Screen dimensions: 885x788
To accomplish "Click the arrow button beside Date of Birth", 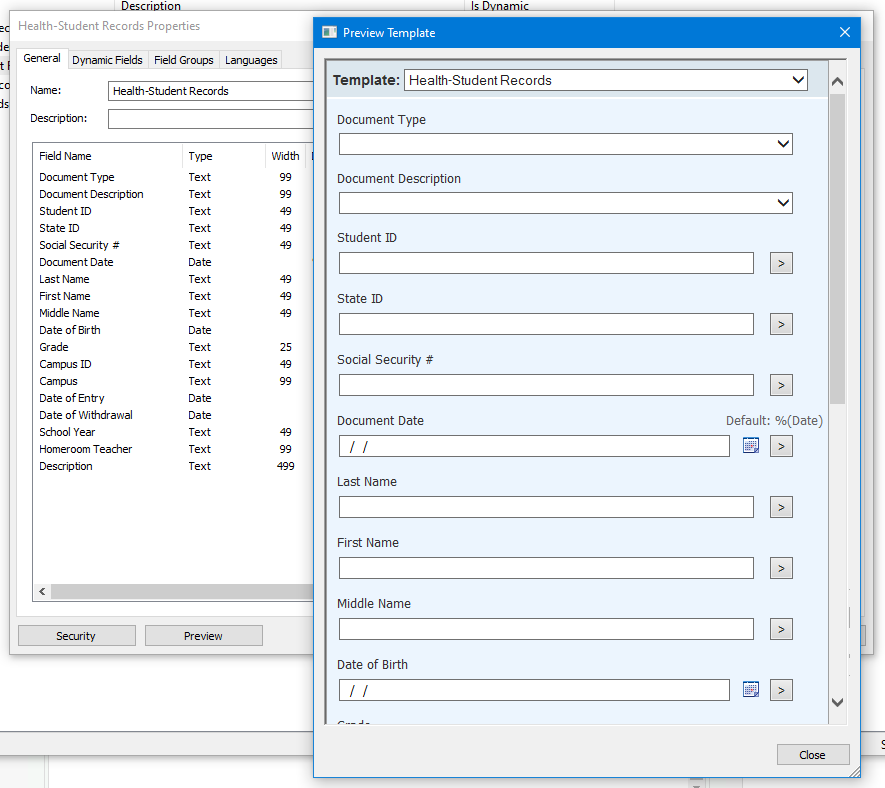I will [x=781, y=690].
